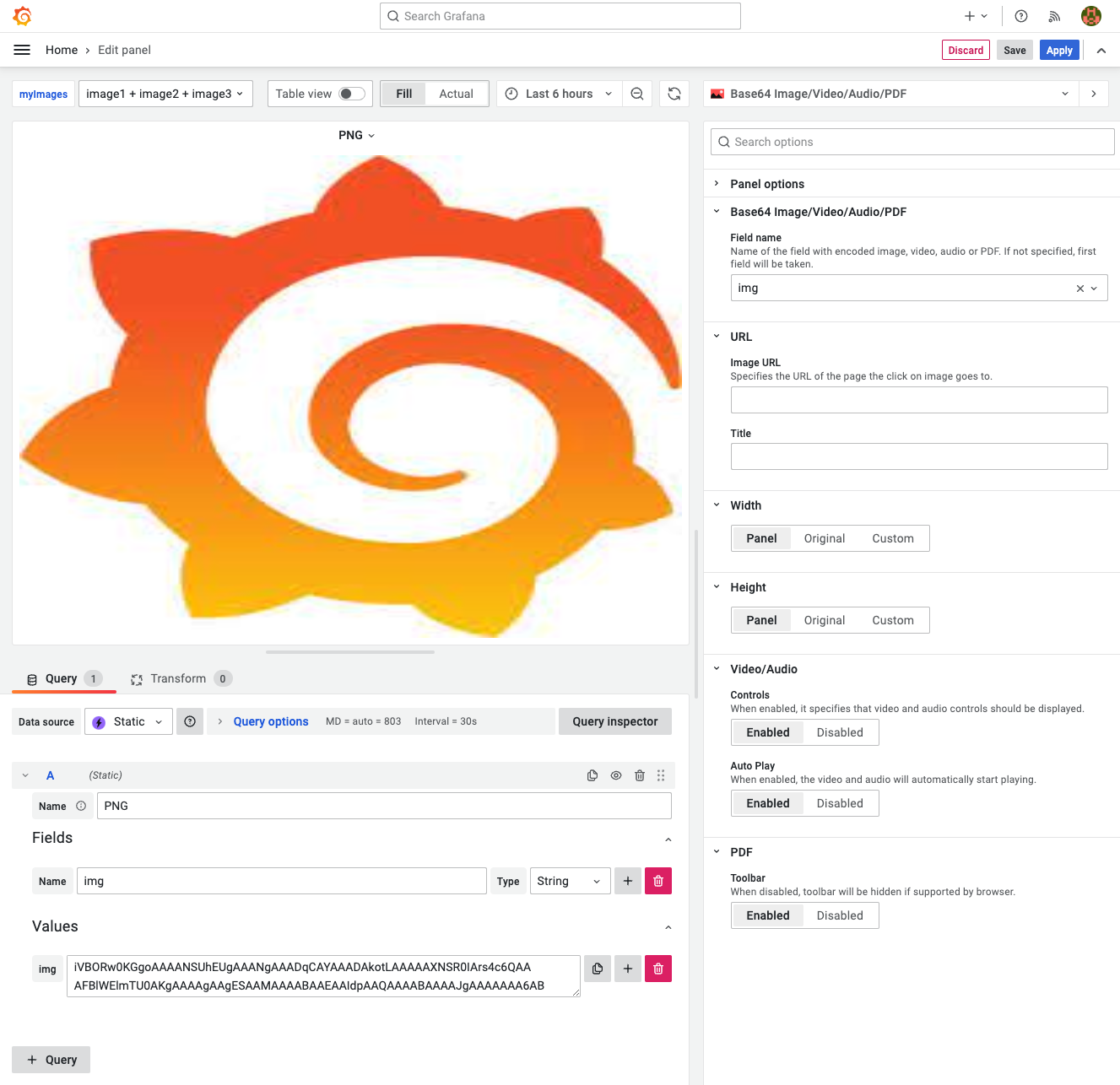Screen dimensions: 1120x1085
Task: Switch to the Transform tab
Action: (181, 678)
